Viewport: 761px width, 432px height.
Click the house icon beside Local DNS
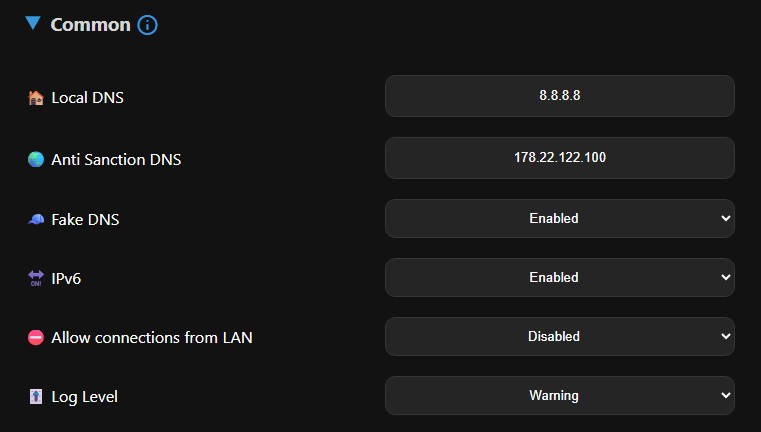click(x=36, y=98)
